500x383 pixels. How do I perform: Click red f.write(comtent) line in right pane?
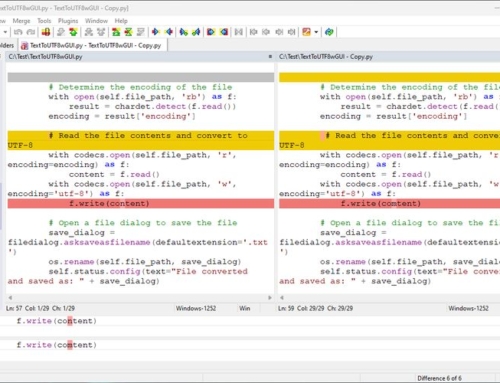click(x=389, y=204)
